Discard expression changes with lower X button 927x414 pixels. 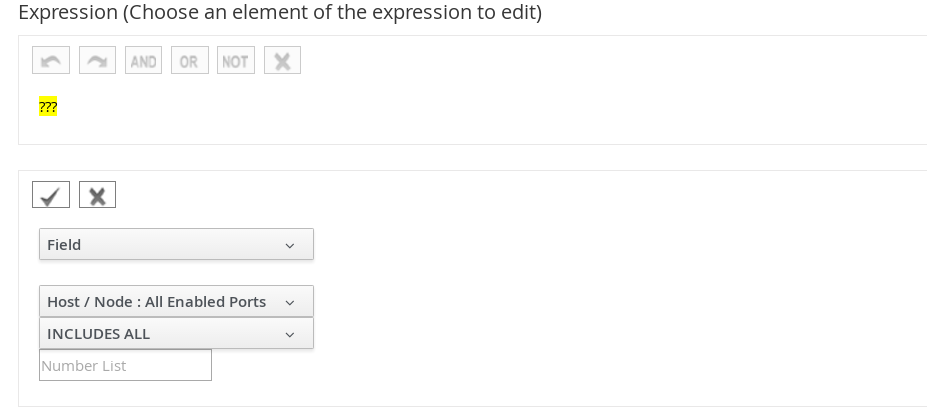97,195
